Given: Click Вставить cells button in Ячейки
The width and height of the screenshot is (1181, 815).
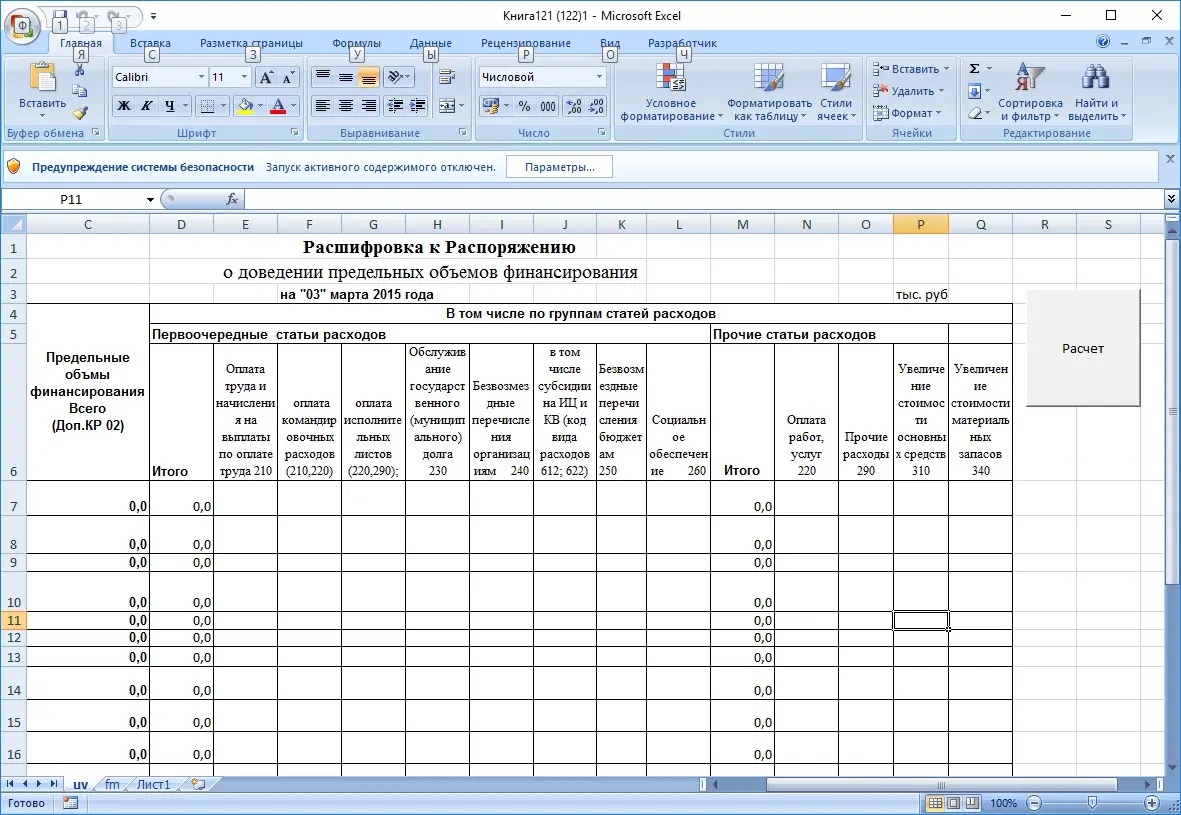Looking at the screenshot, I should pyautogui.click(x=911, y=69).
